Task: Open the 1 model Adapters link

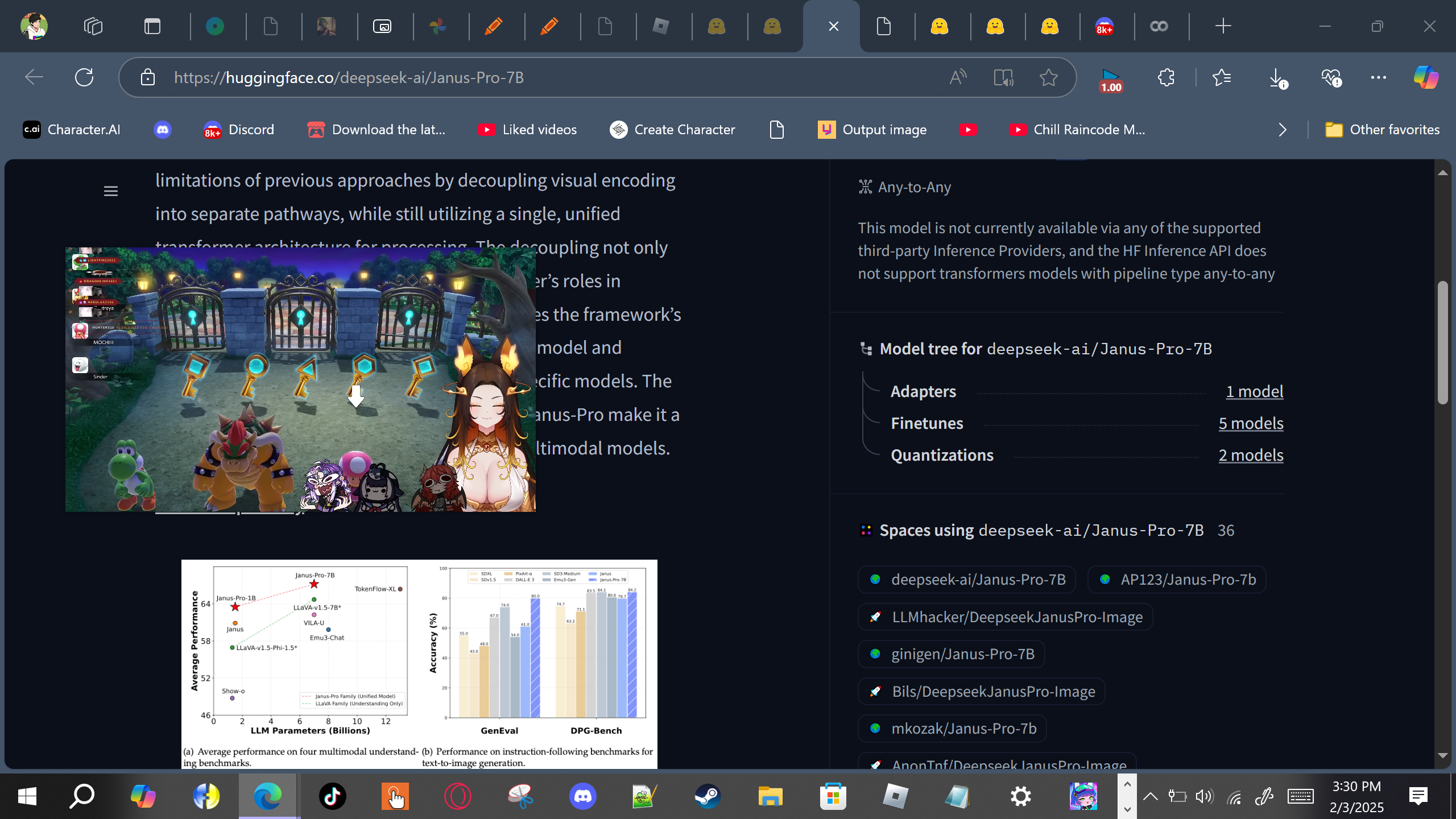Action: click(1255, 391)
